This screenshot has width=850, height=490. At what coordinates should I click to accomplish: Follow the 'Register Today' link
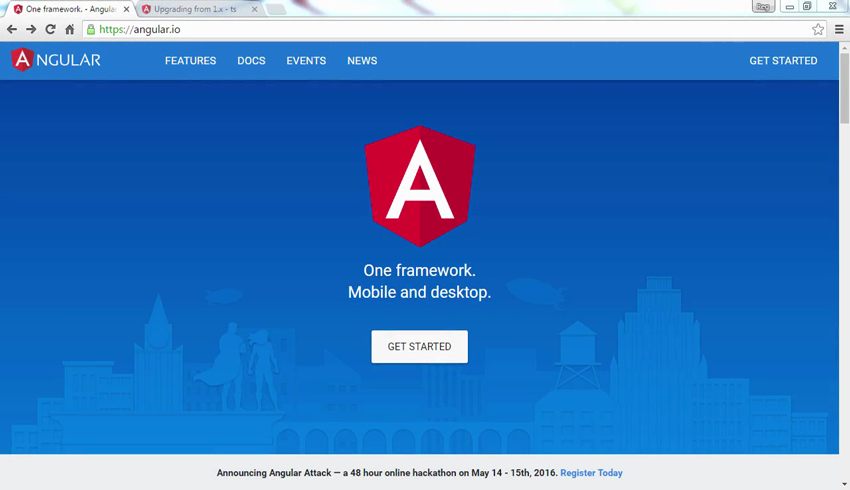[x=591, y=473]
